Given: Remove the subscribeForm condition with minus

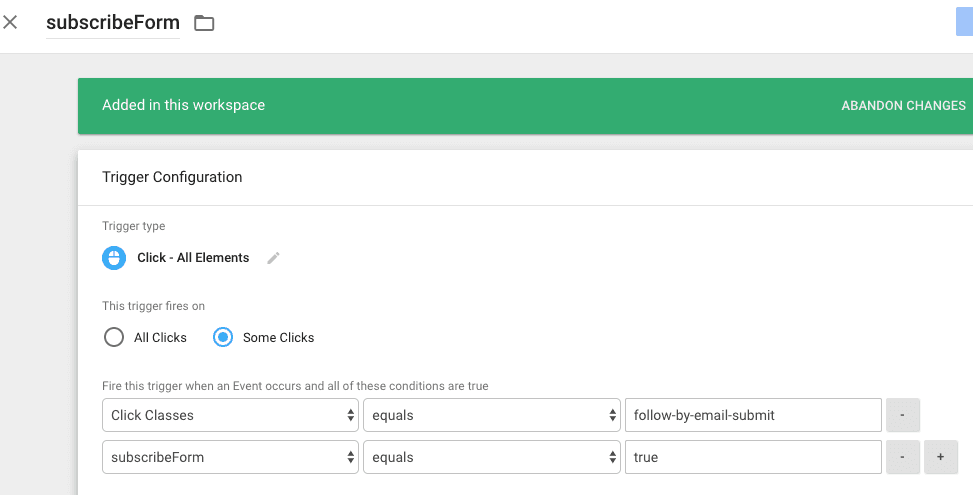Looking at the screenshot, I should [x=902, y=457].
